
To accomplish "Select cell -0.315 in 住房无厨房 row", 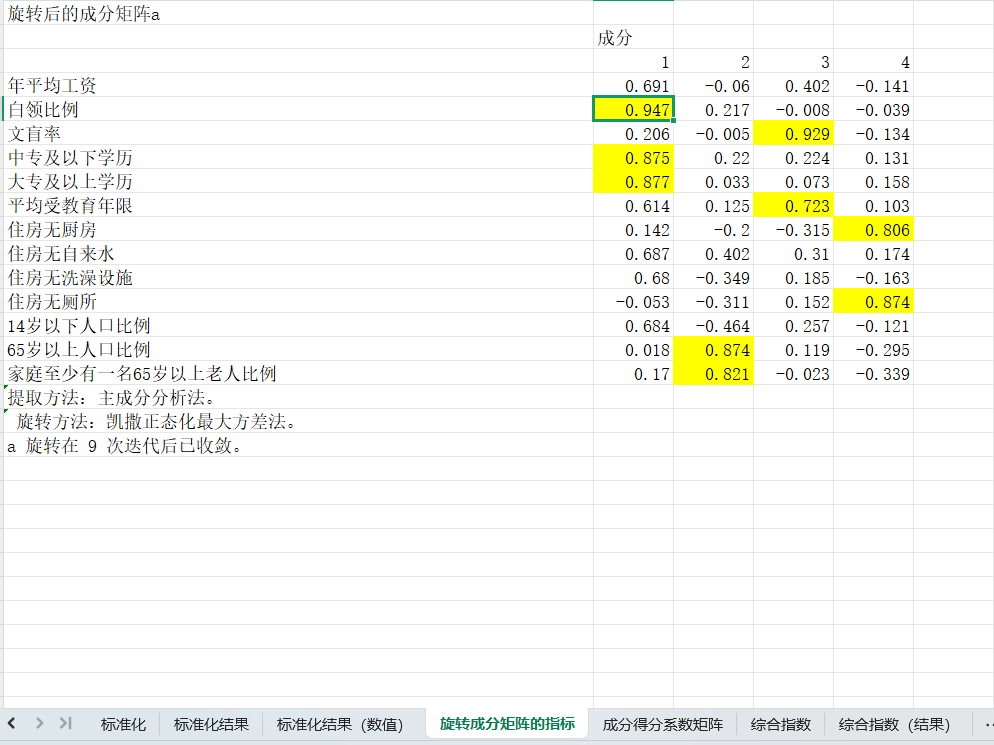I will click(x=793, y=230).
